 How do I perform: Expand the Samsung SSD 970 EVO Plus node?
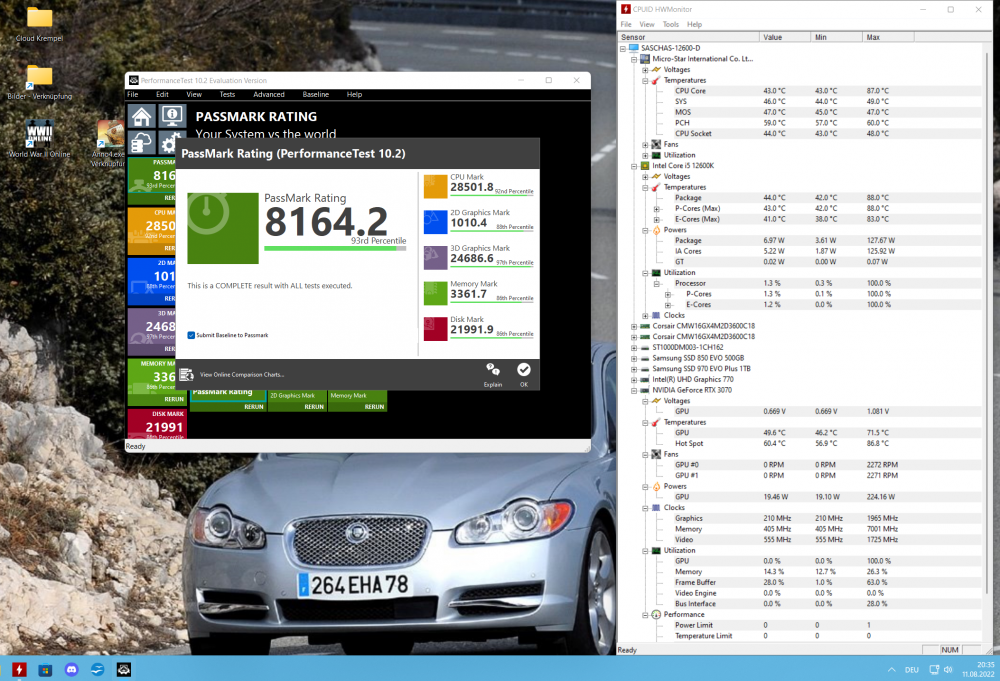point(634,369)
